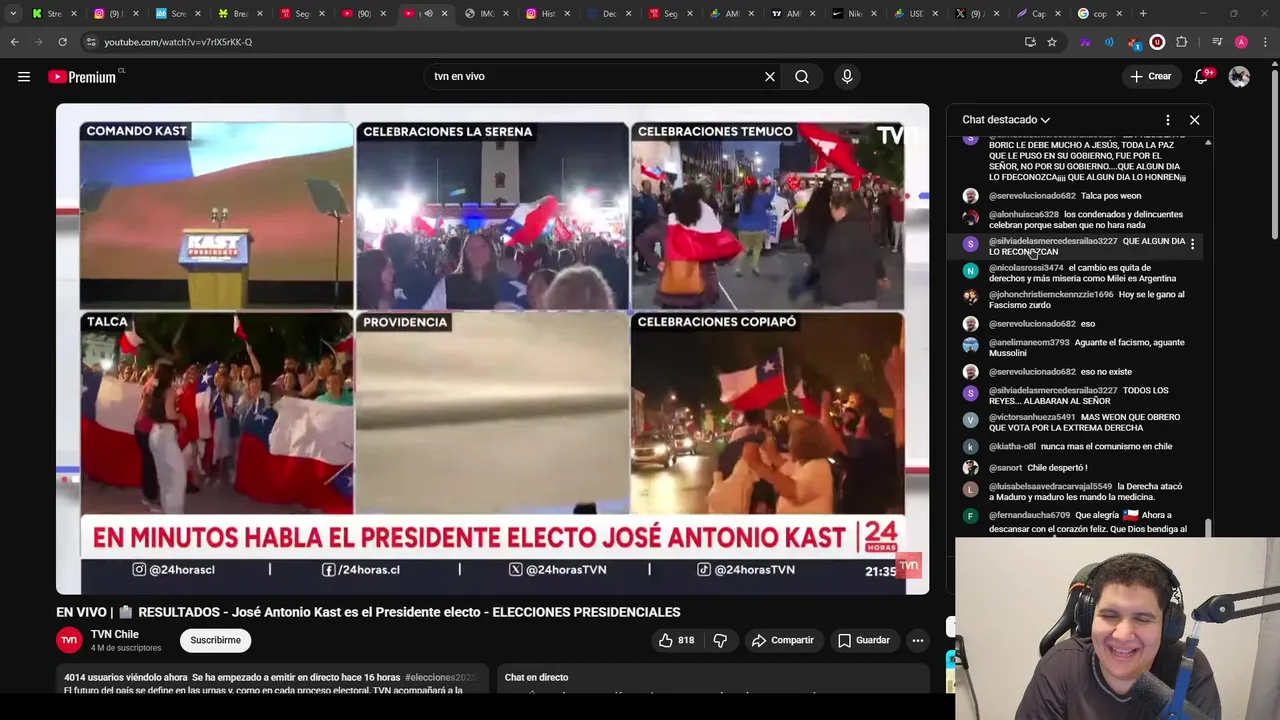Screen dimensions: 1280x720
Task: Open the YouTube account avatar menu
Action: coord(1239,77)
